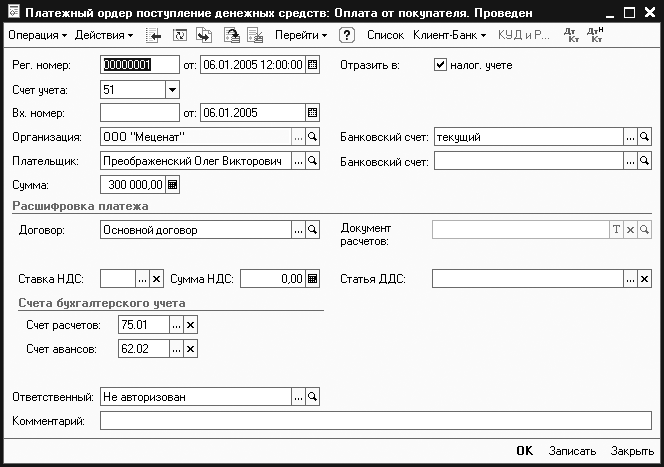Open calendar for incoming number date

pyautogui.click(x=313, y=112)
